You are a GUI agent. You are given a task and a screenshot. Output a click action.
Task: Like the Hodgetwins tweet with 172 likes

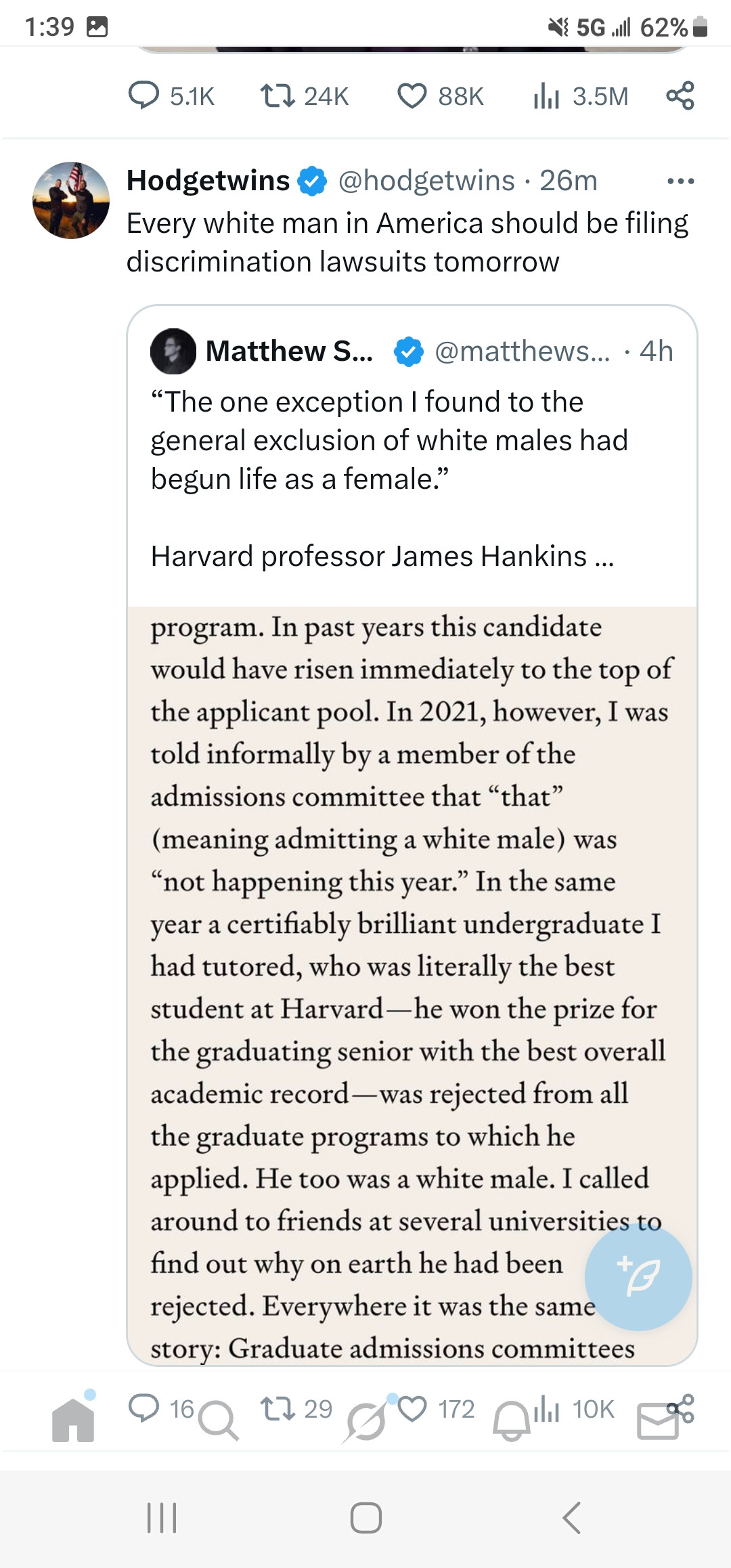pyautogui.click(x=413, y=1408)
